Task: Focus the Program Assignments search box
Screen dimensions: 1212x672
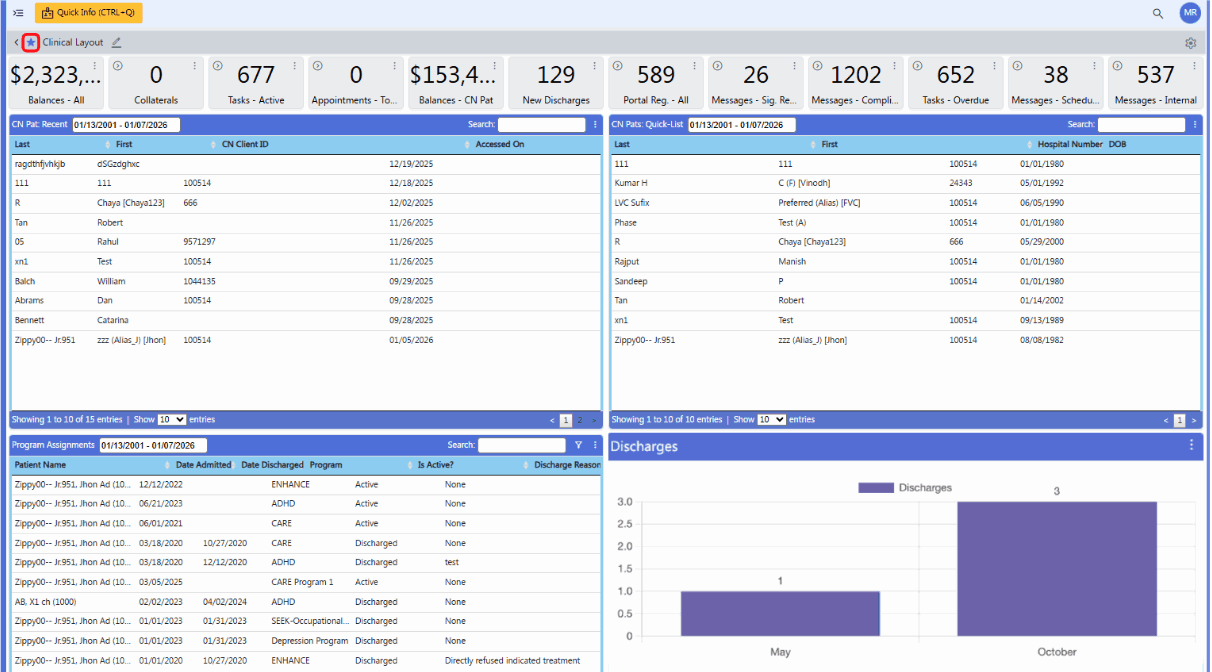Action: (522, 445)
